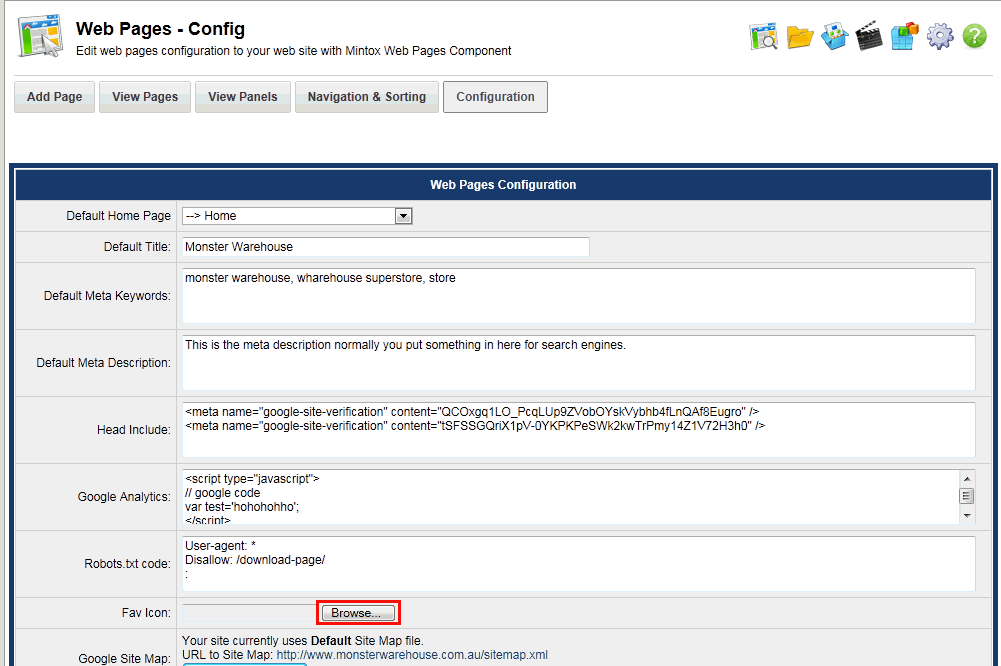This screenshot has width=1001, height=666.
Task: Select the Configuration tab
Action: (x=495, y=97)
